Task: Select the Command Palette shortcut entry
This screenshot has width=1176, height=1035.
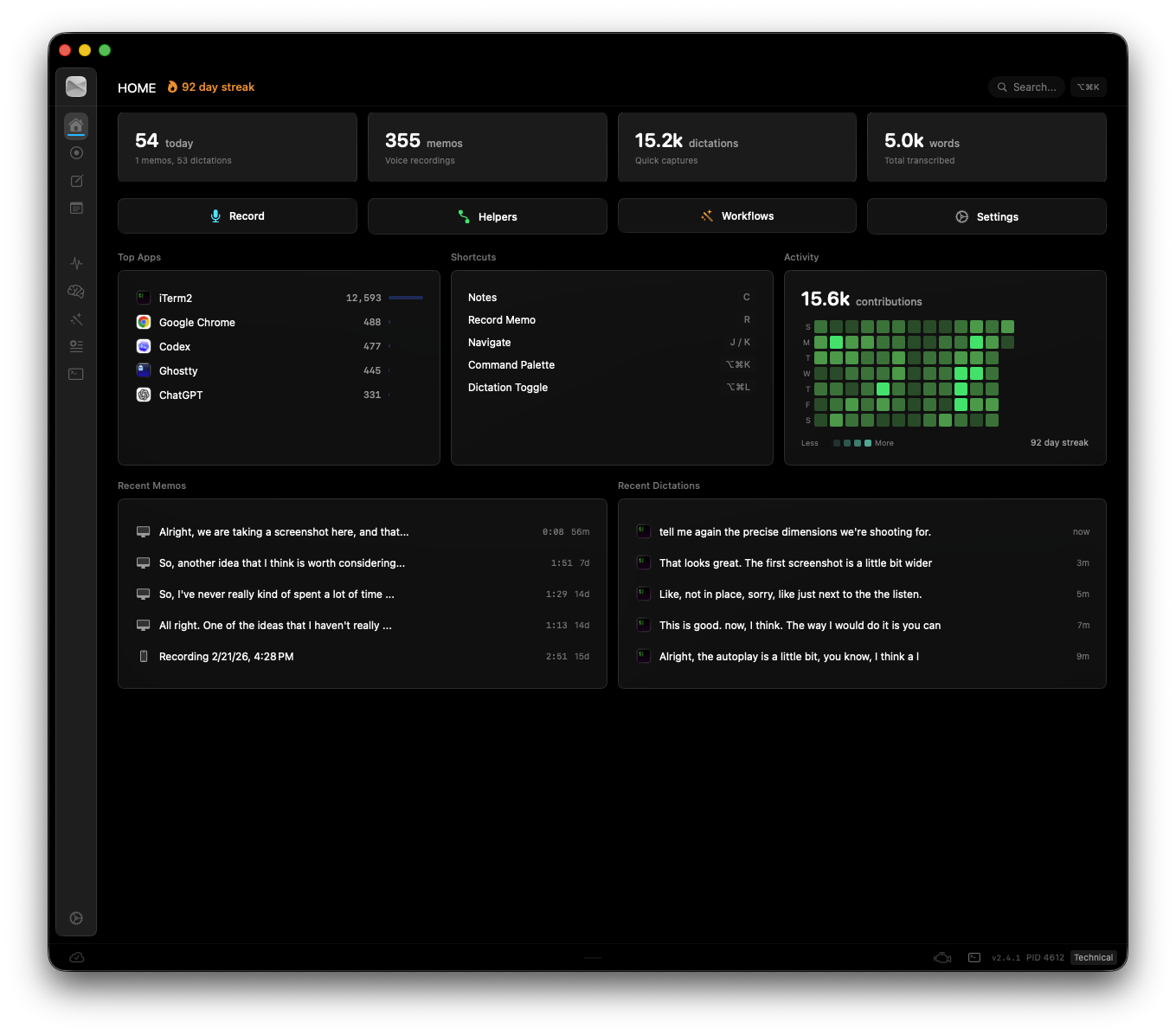Action: pos(511,364)
